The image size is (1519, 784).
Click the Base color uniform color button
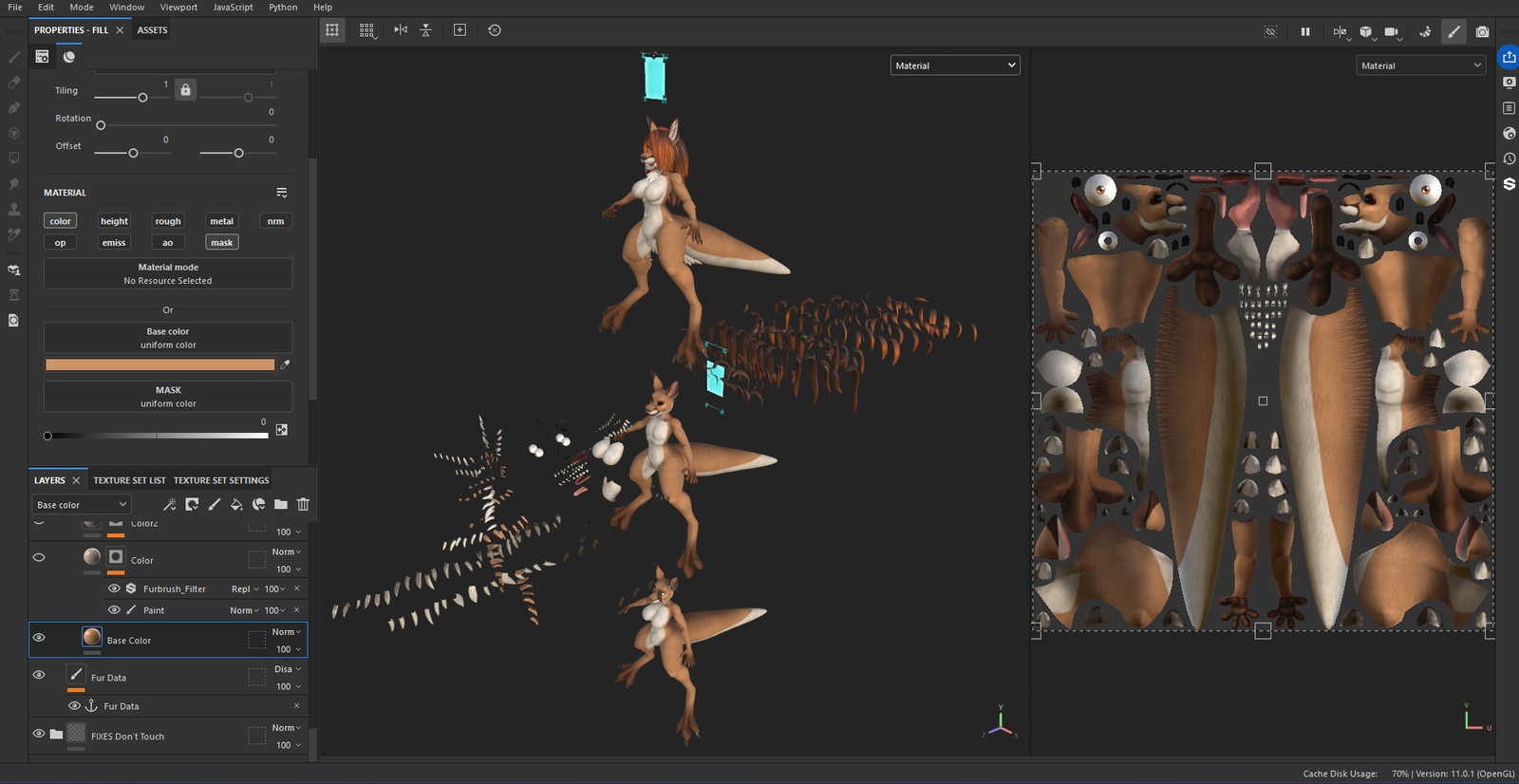pos(168,338)
